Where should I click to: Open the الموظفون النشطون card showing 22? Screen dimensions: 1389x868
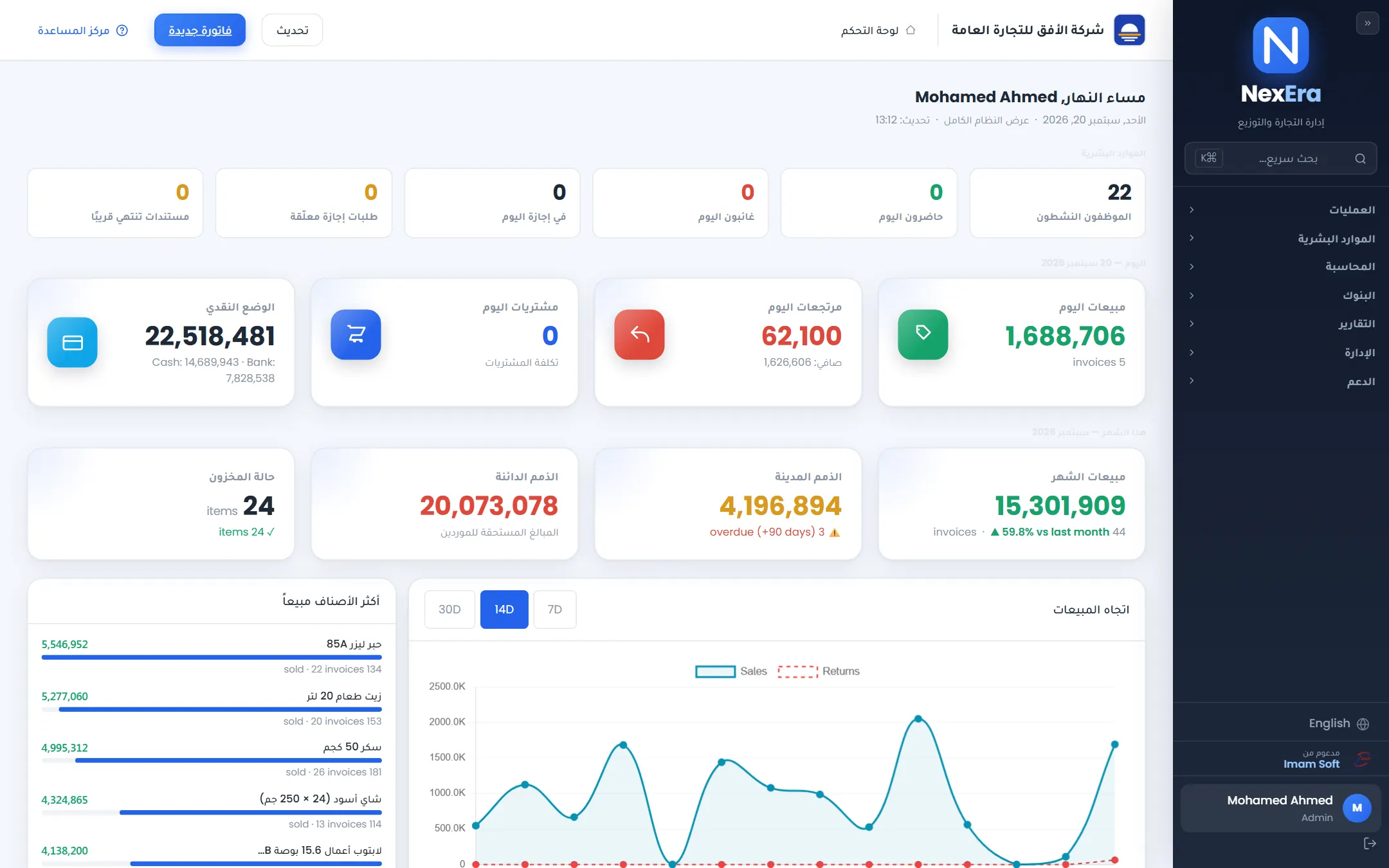point(1057,203)
